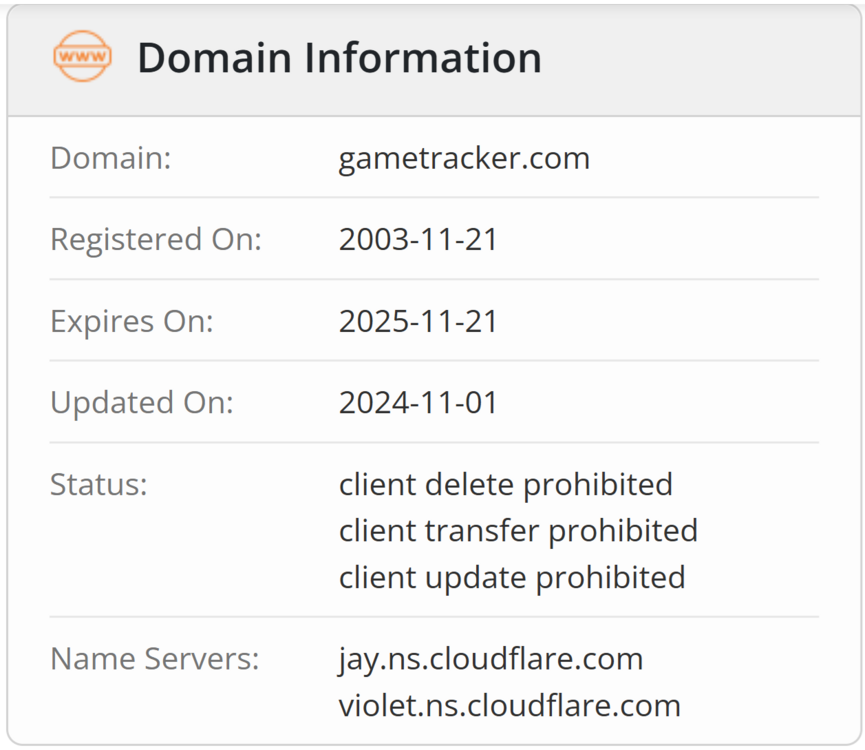This screenshot has width=865, height=750.
Task: Click the orange WWW globe icon
Action: 82,57
